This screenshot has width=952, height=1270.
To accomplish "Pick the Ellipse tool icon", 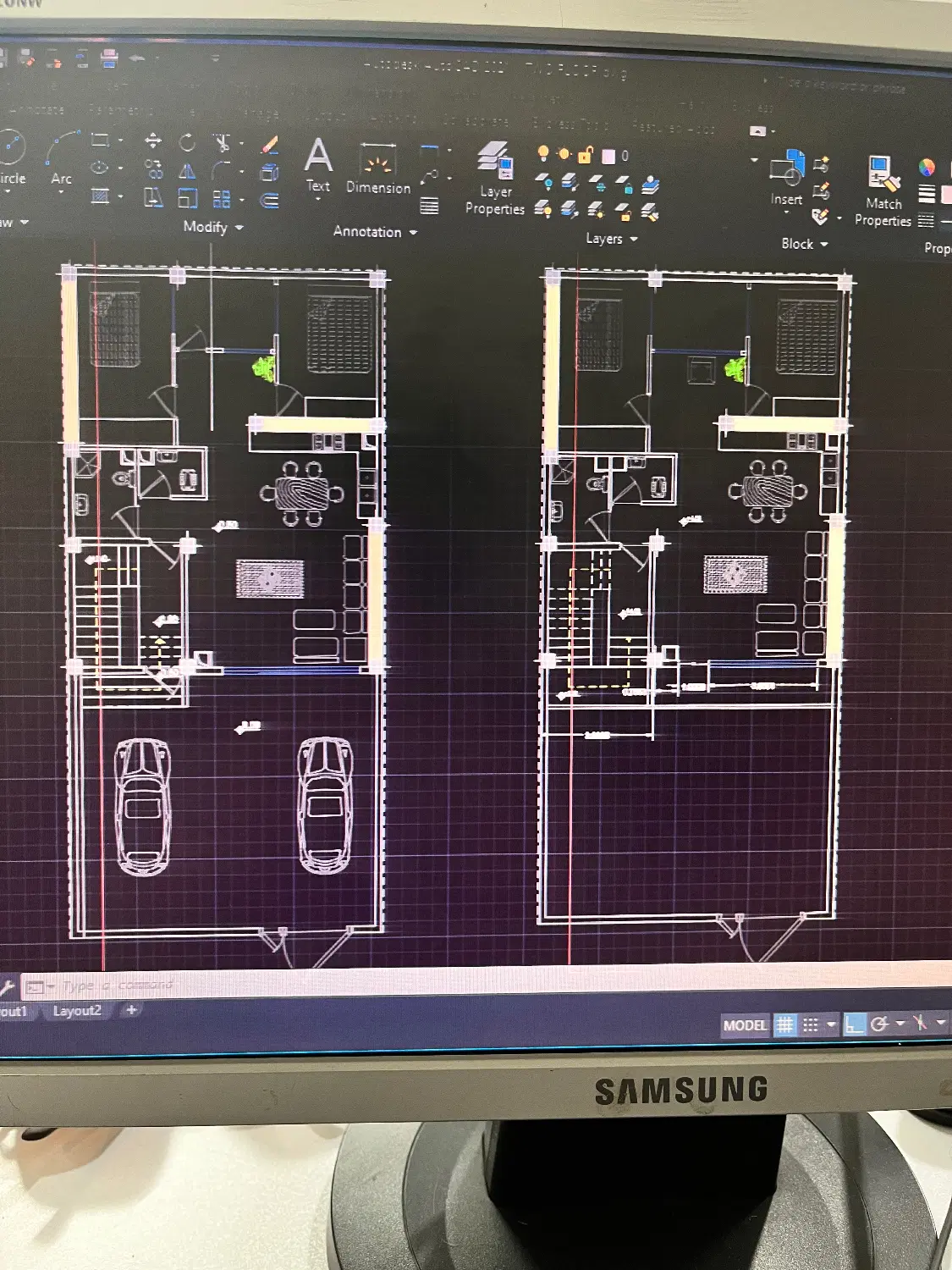I will pyautogui.click(x=100, y=168).
